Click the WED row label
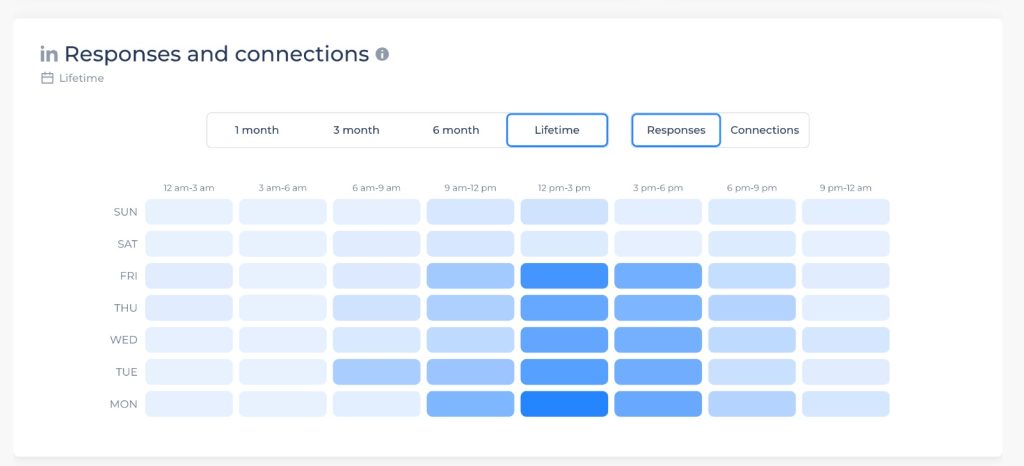Screen dimensions: 1024x466 pos(124,340)
